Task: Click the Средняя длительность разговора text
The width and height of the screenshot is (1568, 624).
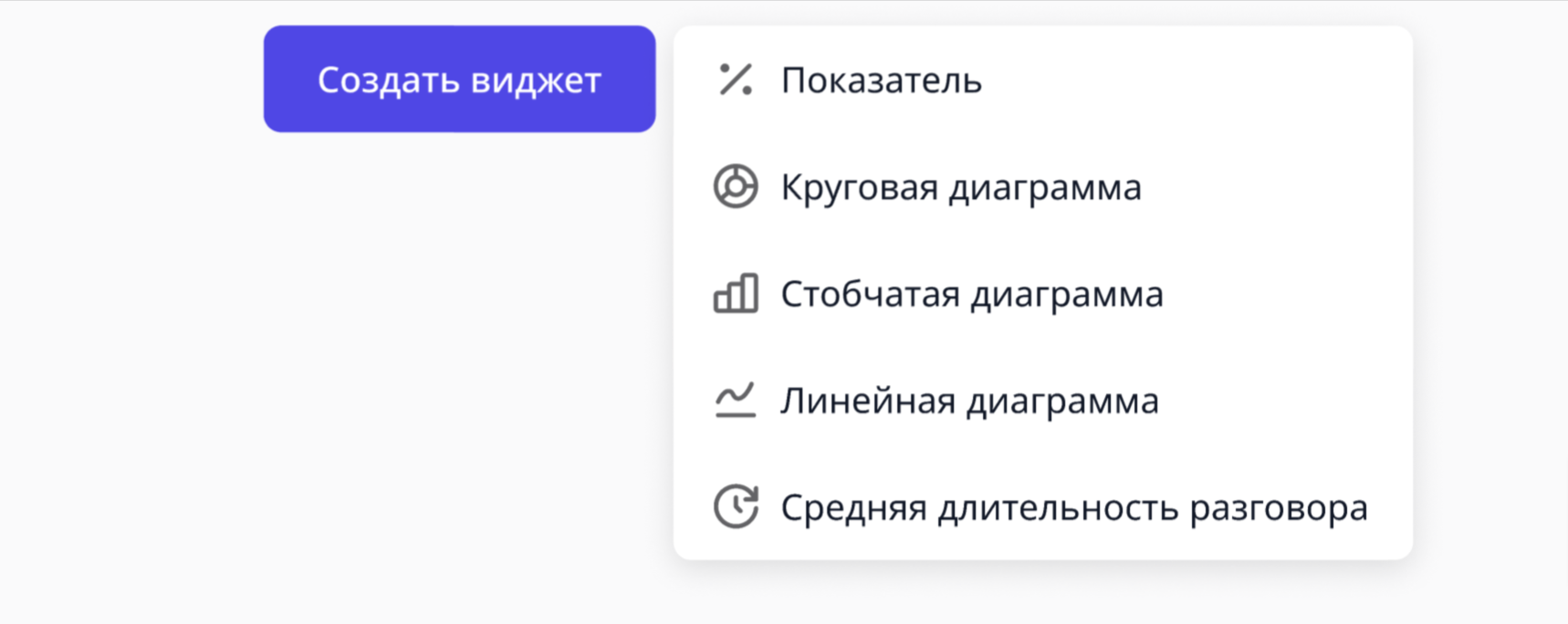Action: (x=1074, y=507)
